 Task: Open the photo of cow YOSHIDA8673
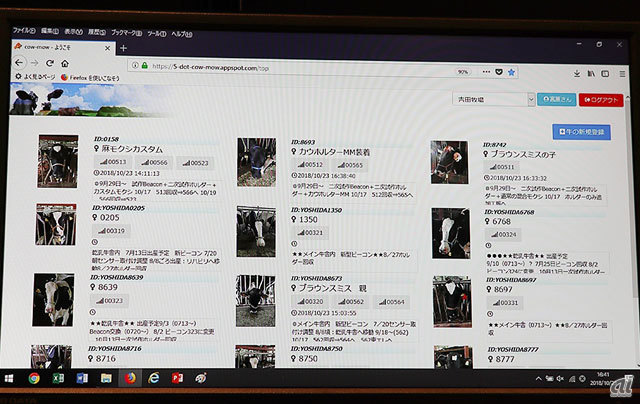(256, 301)
